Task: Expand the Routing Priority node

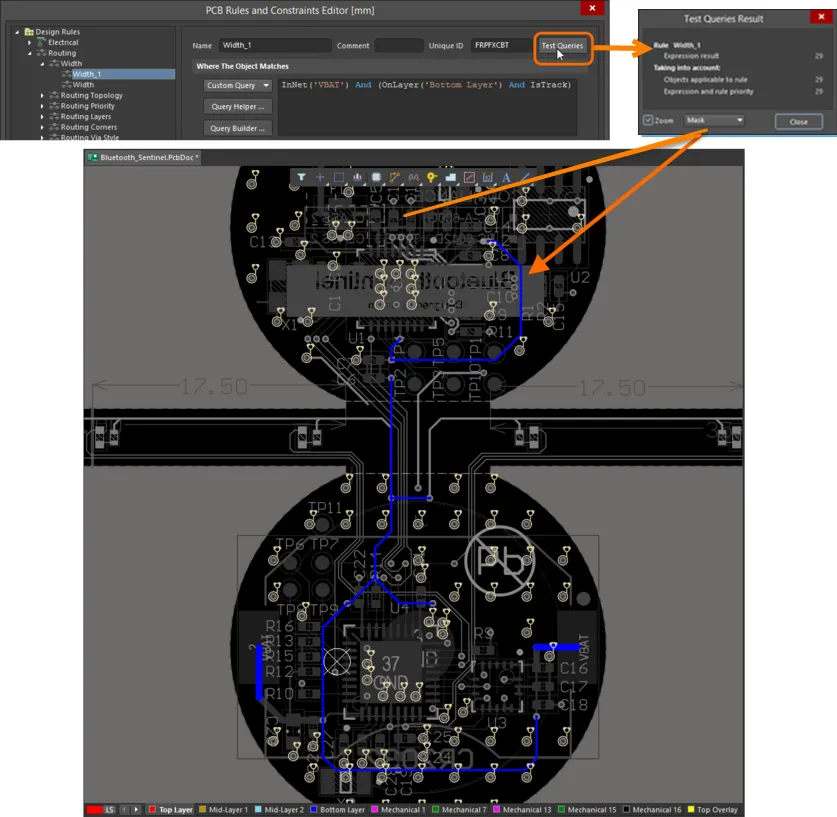Action: (43, 106)
